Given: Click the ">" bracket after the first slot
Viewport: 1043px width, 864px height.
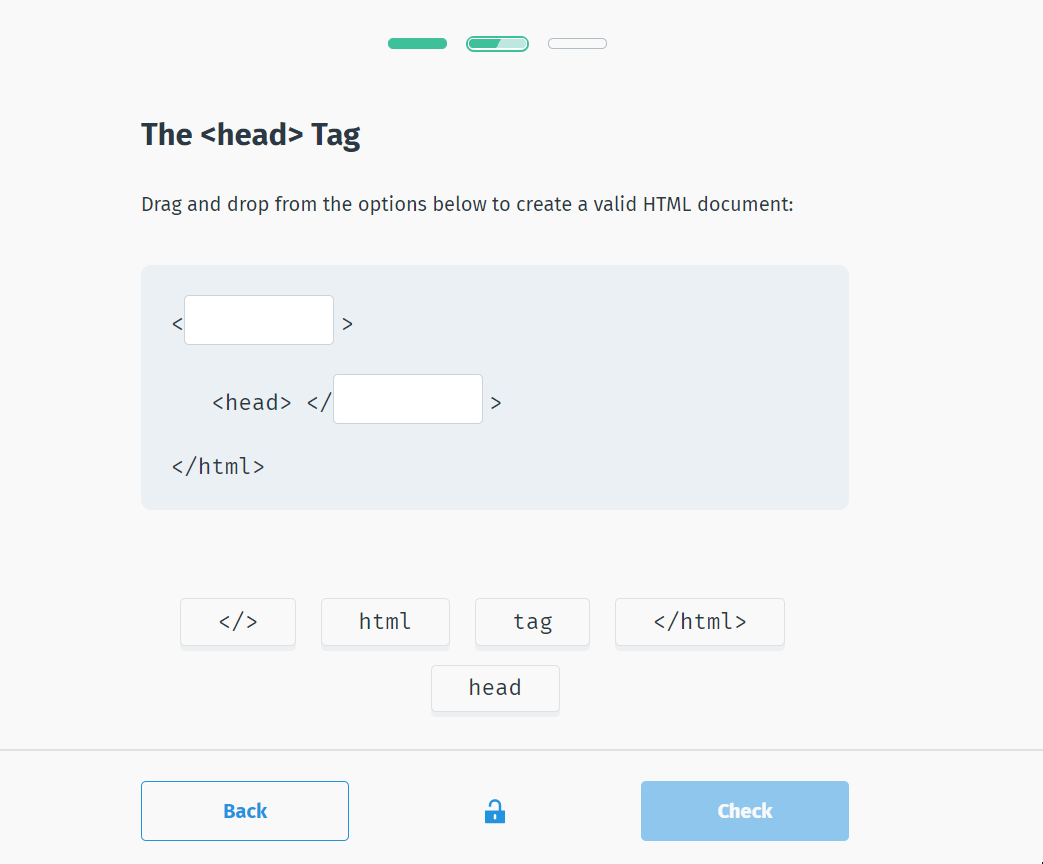Looking at the screenshot, I should coord(347,324).
